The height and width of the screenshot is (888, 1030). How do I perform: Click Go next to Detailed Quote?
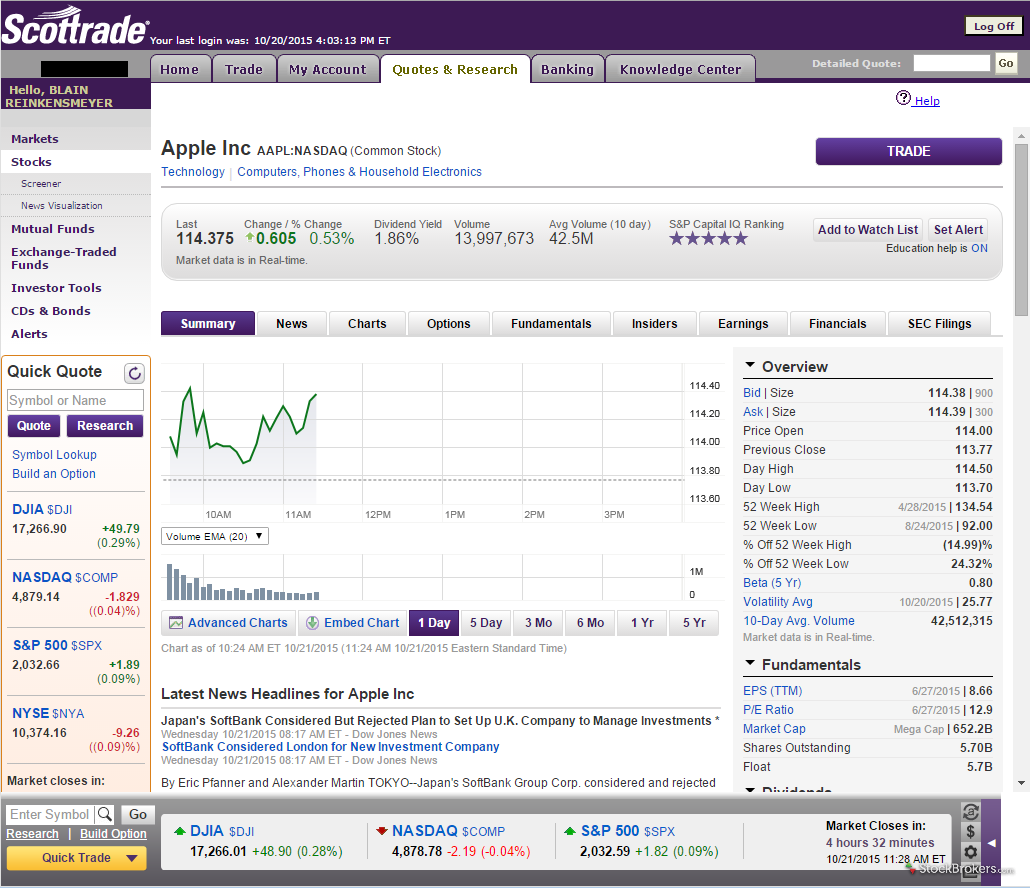pyautogui.click(x=1005, y=63)
